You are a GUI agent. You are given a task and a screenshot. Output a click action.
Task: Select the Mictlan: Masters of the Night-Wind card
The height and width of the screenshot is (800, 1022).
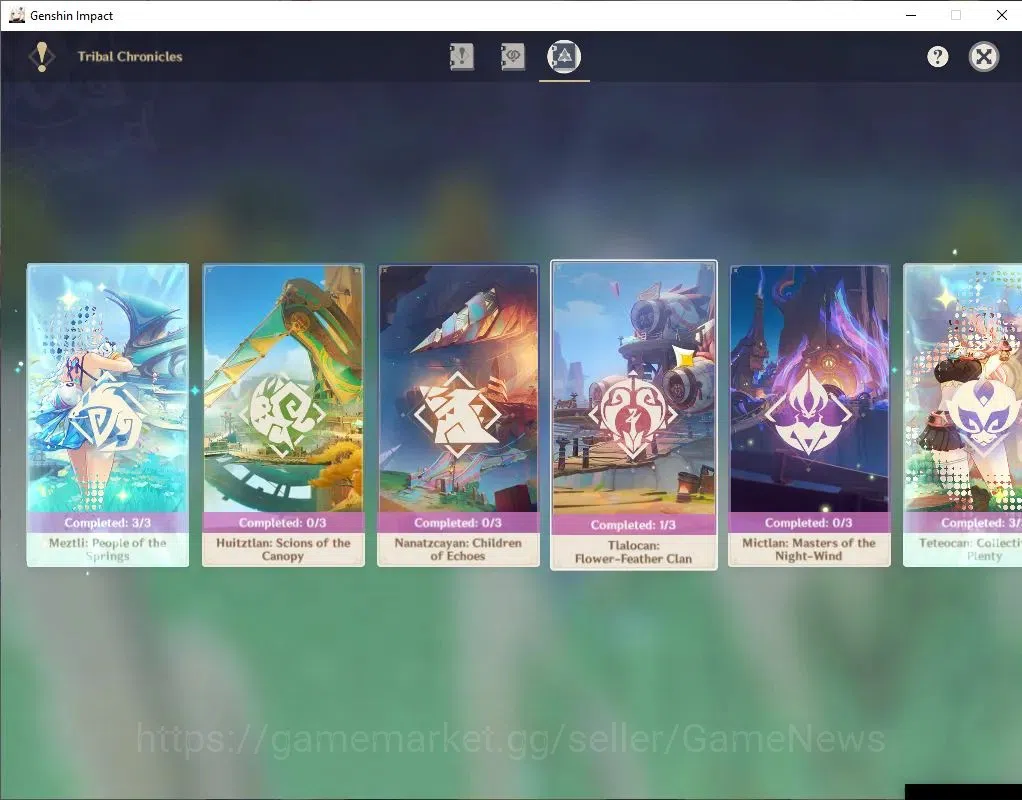point(809,415)
